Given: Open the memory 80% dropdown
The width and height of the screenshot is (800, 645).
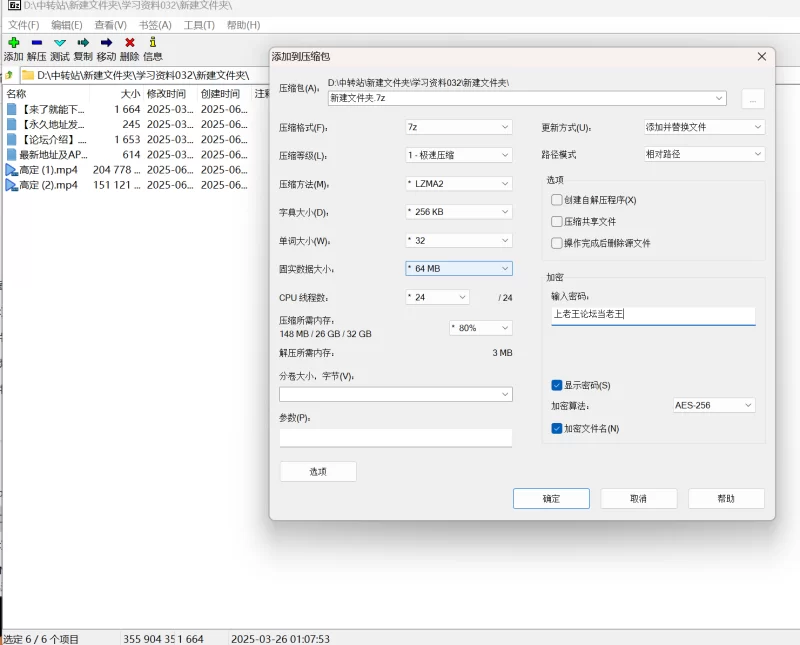Looking at the screenshot, I should (481, 328).
